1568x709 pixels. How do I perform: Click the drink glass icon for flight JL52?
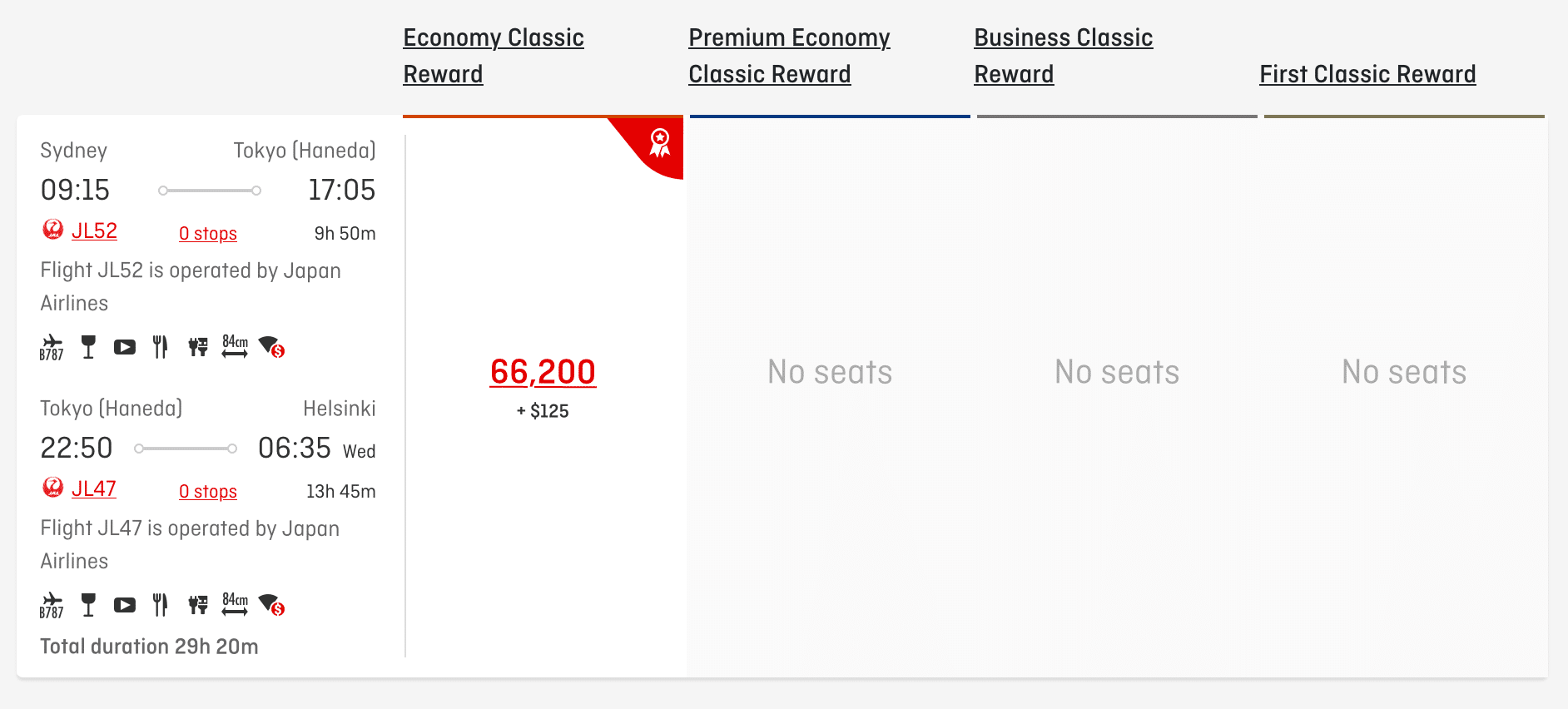tap(88, 347)
